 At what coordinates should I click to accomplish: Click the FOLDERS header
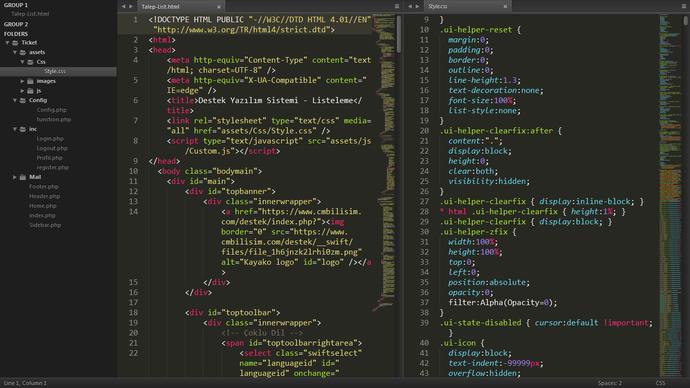point(16,34)
